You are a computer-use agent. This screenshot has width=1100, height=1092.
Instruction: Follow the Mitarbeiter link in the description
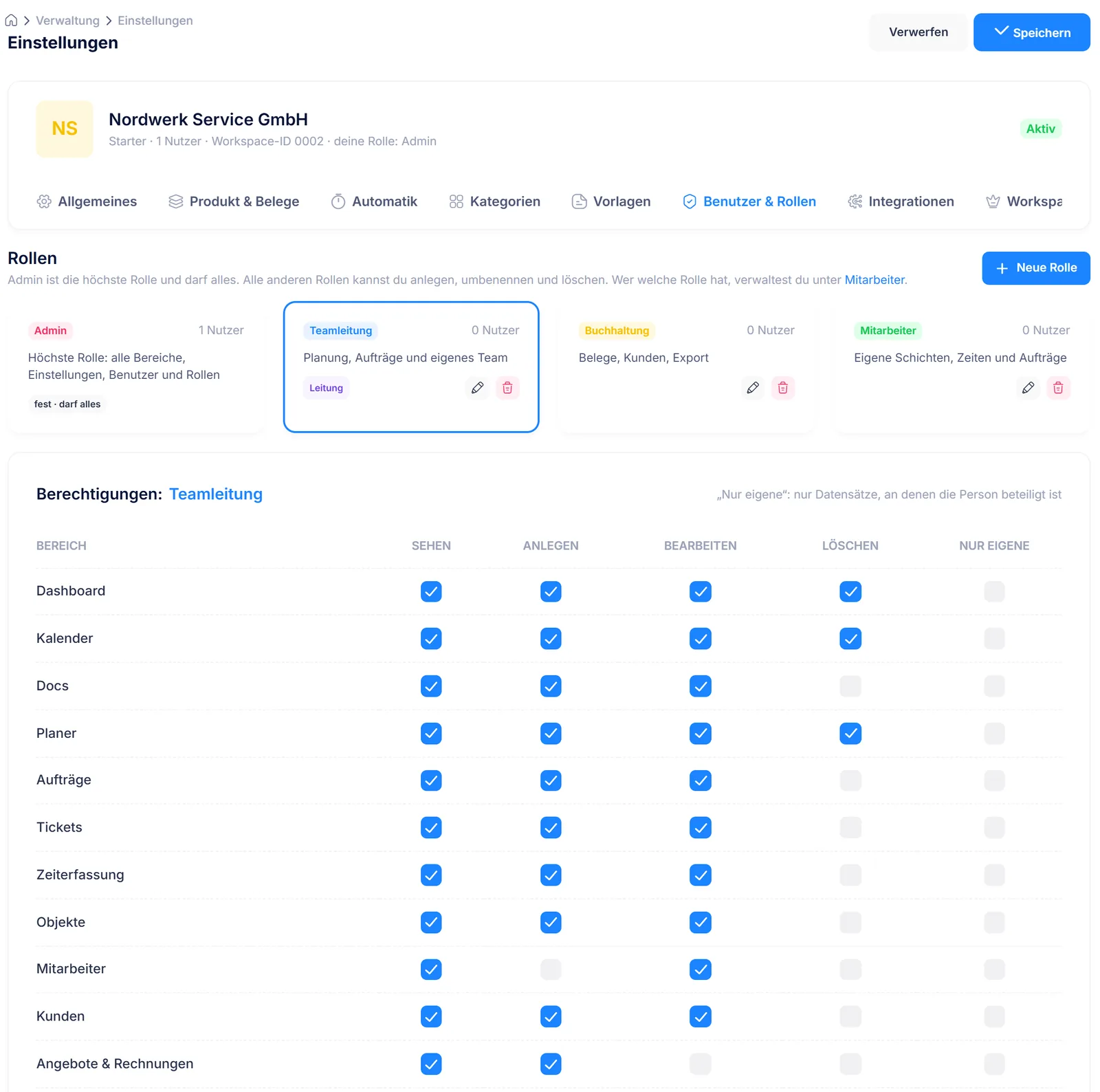(874, 280)
